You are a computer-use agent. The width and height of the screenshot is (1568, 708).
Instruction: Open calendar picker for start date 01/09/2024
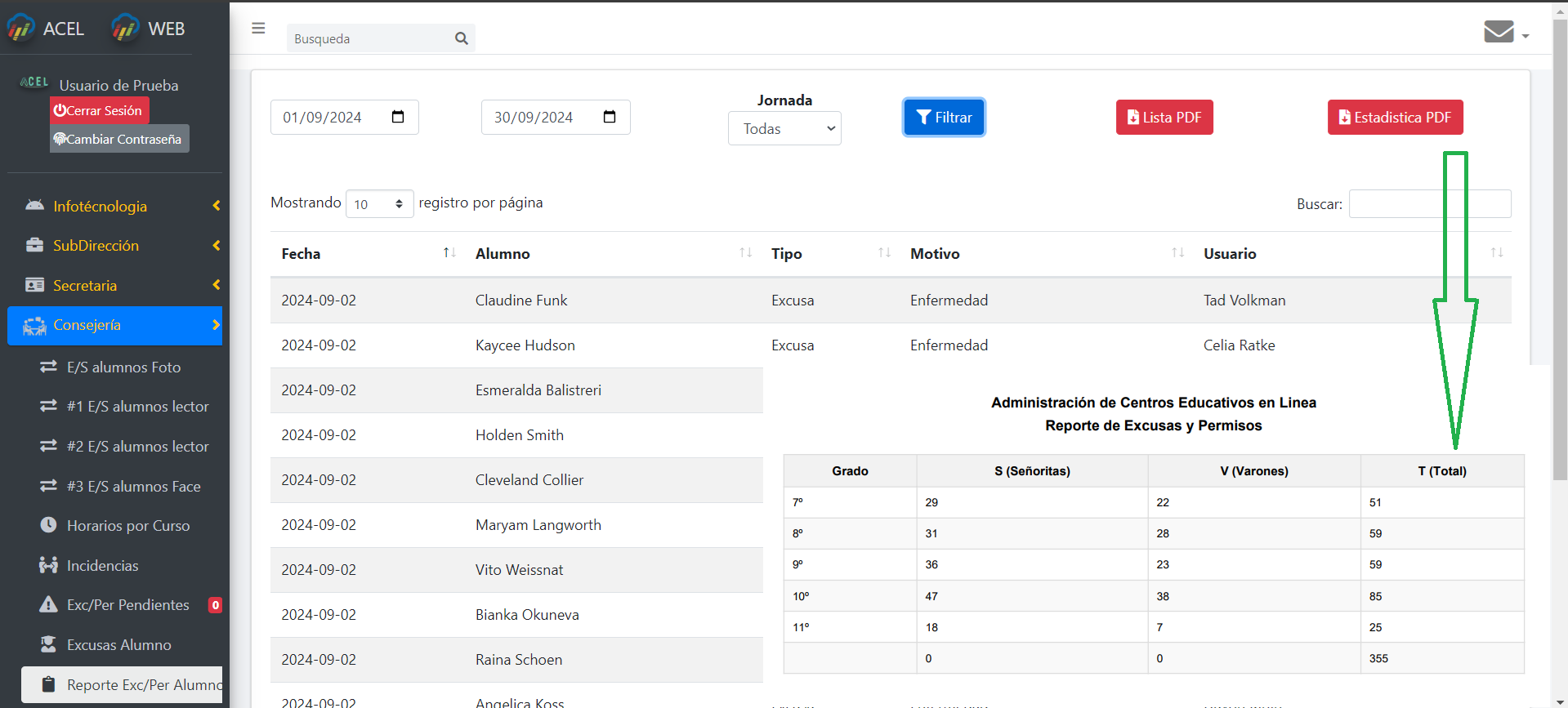[x=398, y=117]
